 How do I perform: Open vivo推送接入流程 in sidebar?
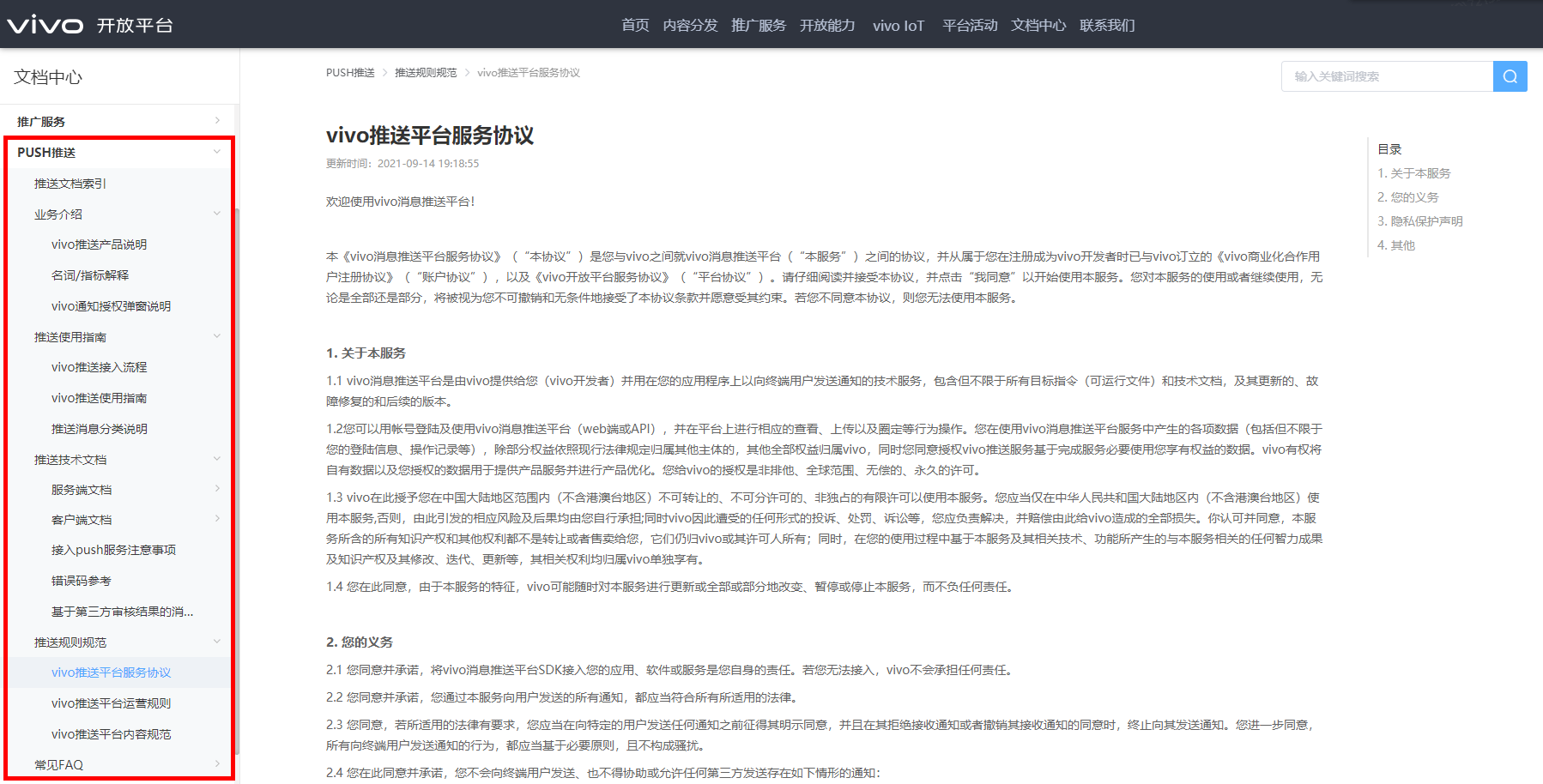[99, 367]
